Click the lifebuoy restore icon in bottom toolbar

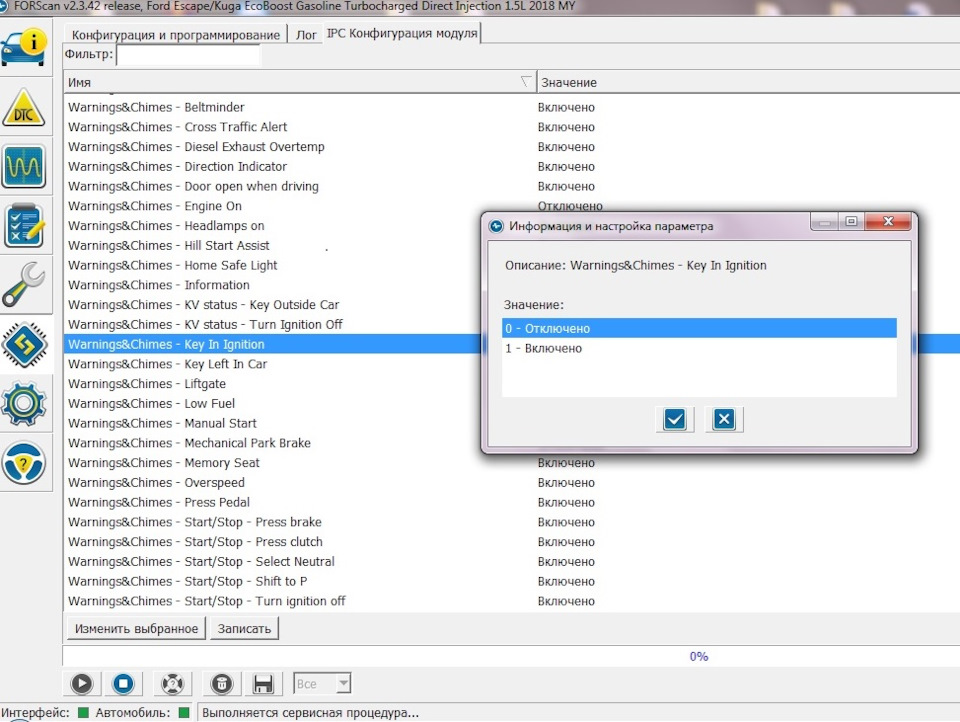point(173,683)
